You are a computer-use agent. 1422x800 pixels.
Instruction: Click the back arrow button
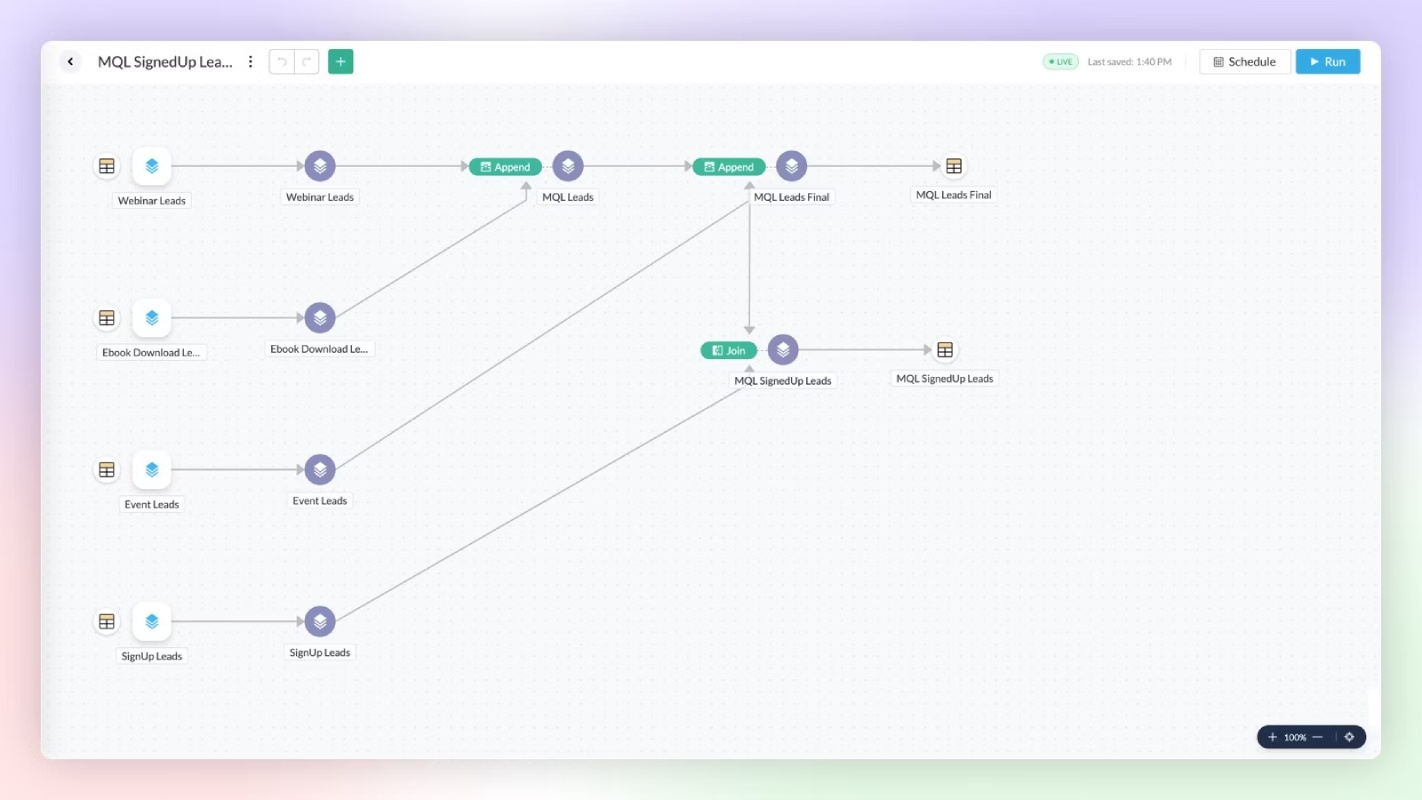pos(70,62)
